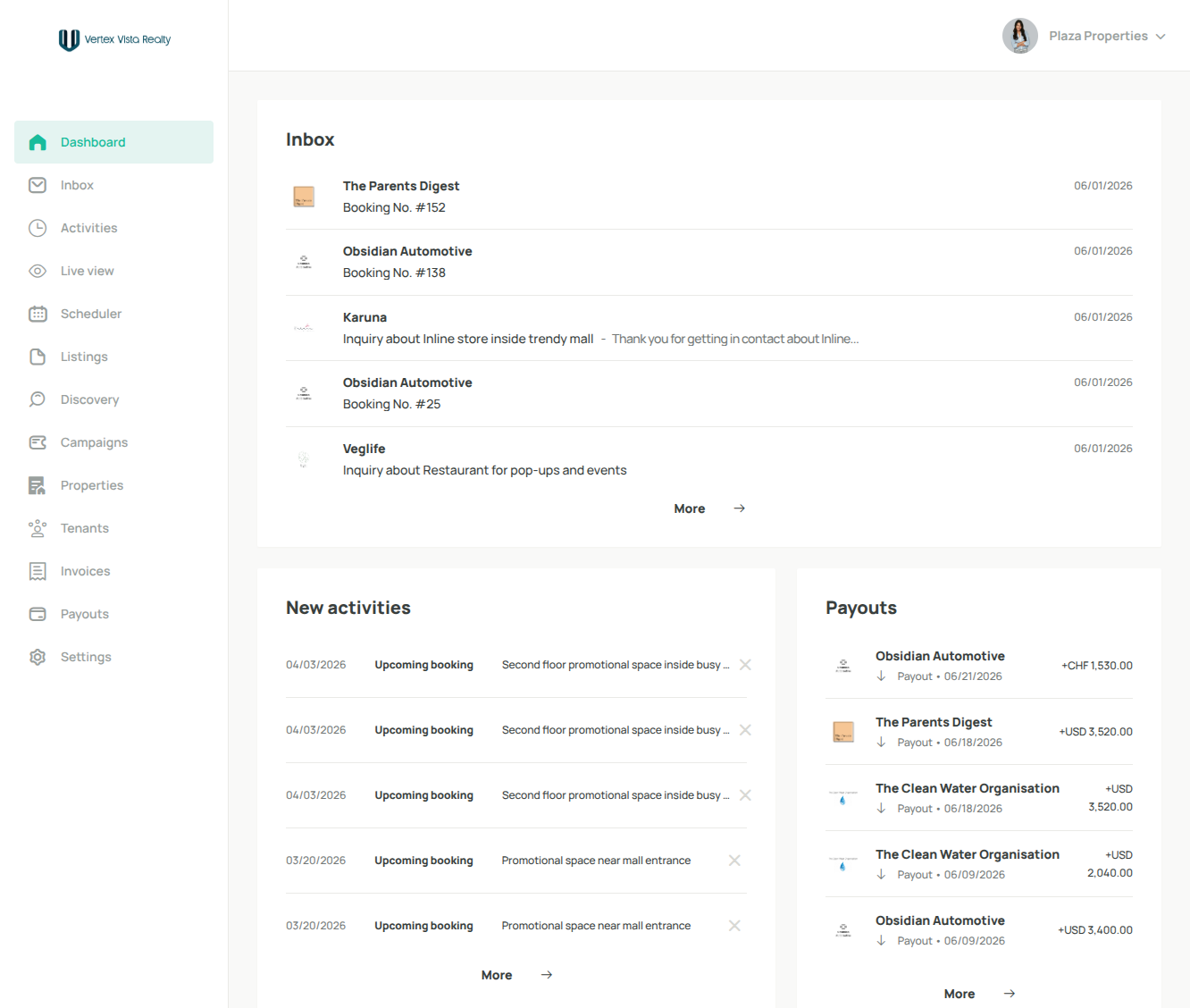Click the Invoices receipt icon
This screenshot has height=1008, width=1190.
coord(38,571)
